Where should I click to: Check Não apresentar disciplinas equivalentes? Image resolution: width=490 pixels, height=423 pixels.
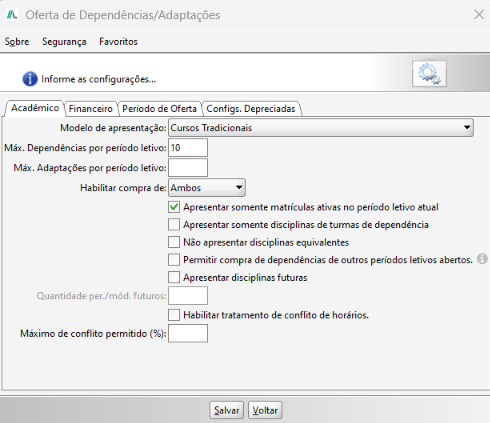174,242
